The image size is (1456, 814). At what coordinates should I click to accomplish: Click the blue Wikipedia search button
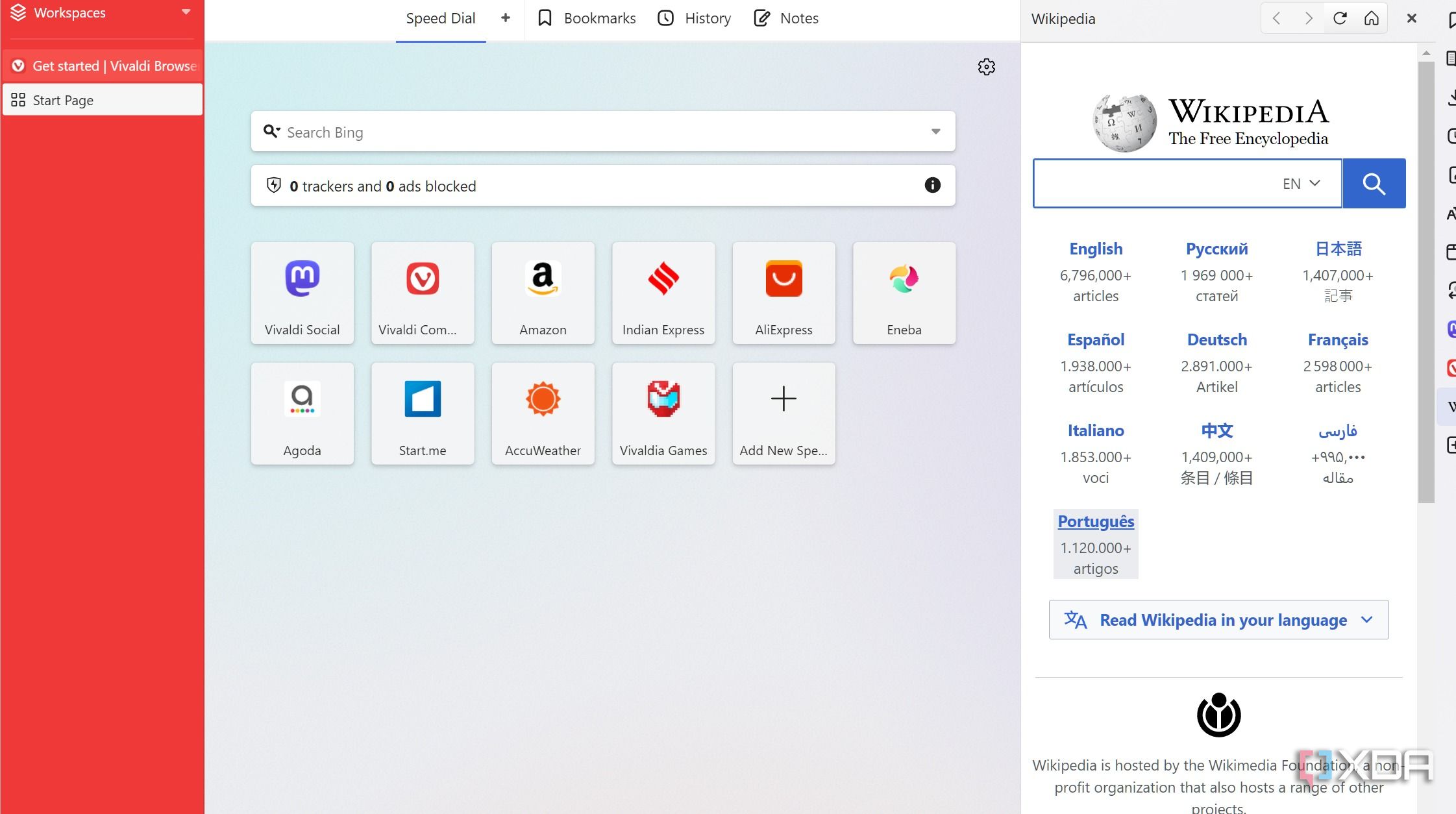tap(1374, 183)
